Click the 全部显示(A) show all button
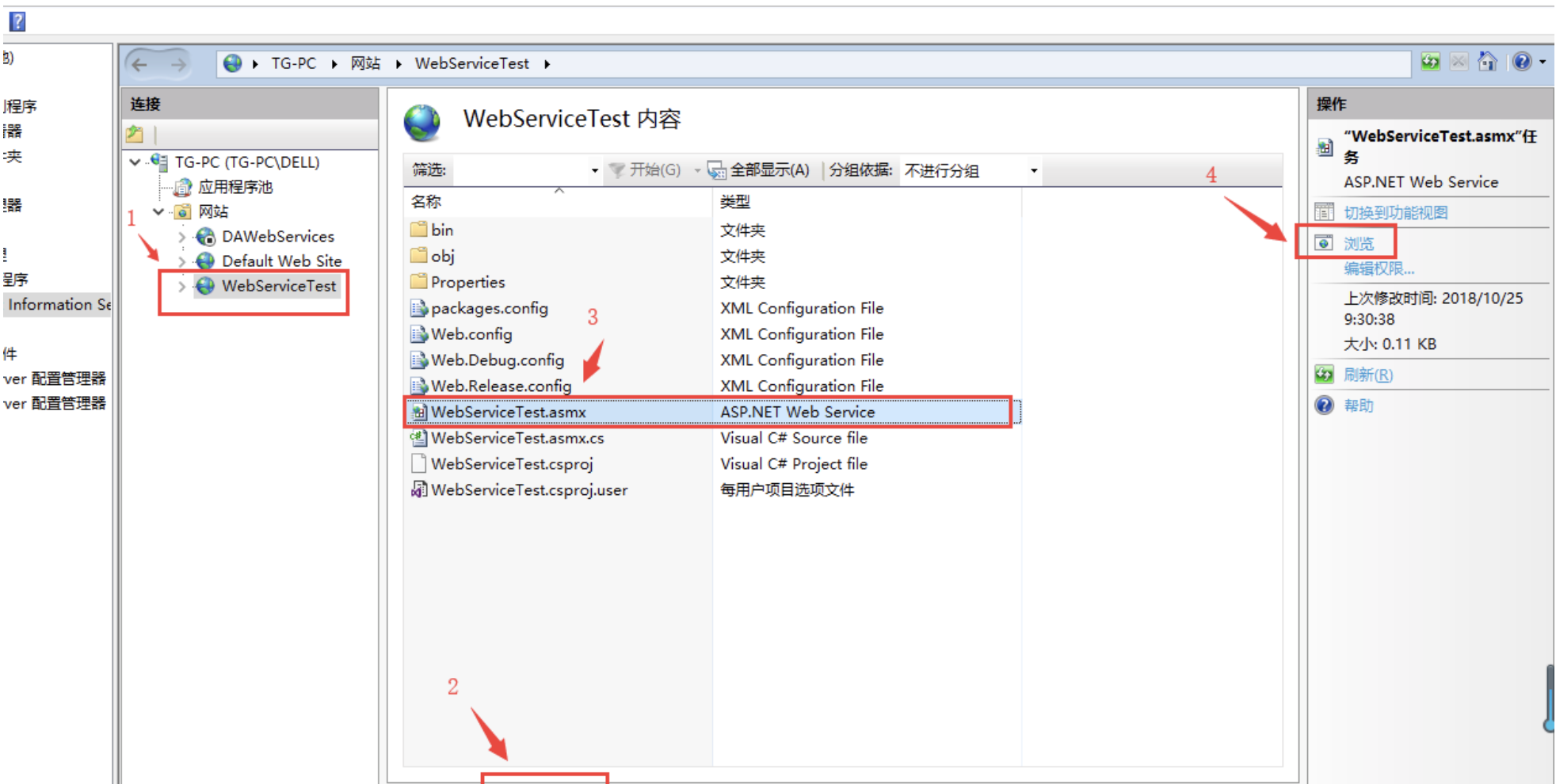Viewport: 1556px width, 784px height. point(758,170)
